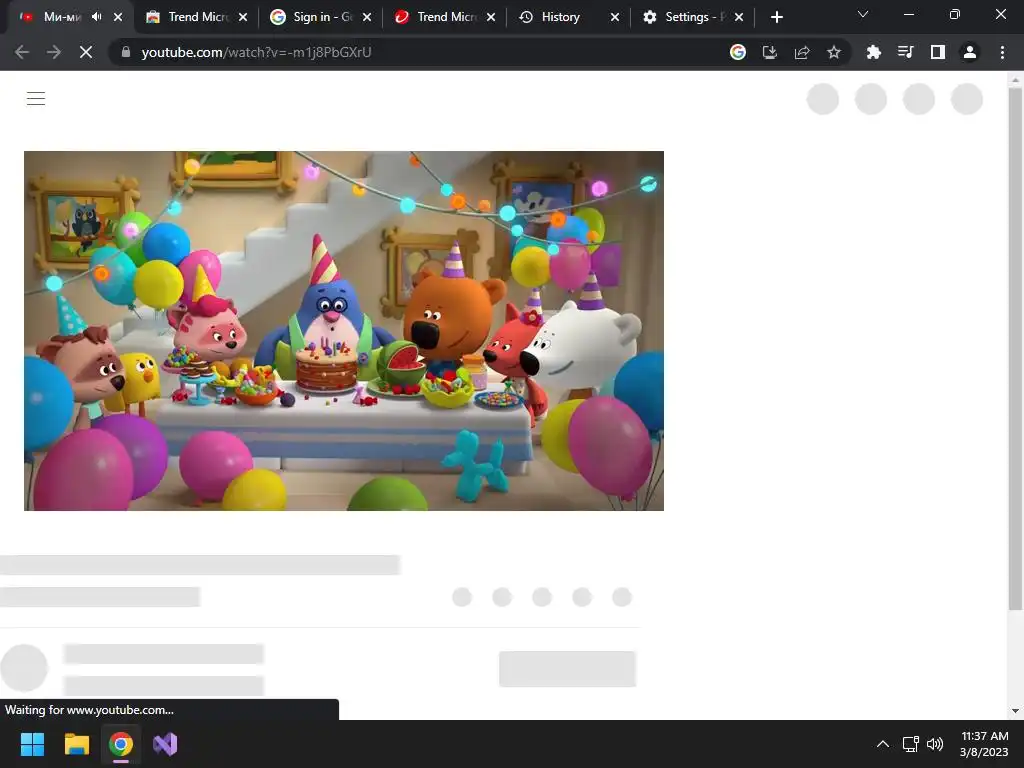Open the network status tray icon
The width and height of the screenshot is (1024, 768).
point(910,744)
